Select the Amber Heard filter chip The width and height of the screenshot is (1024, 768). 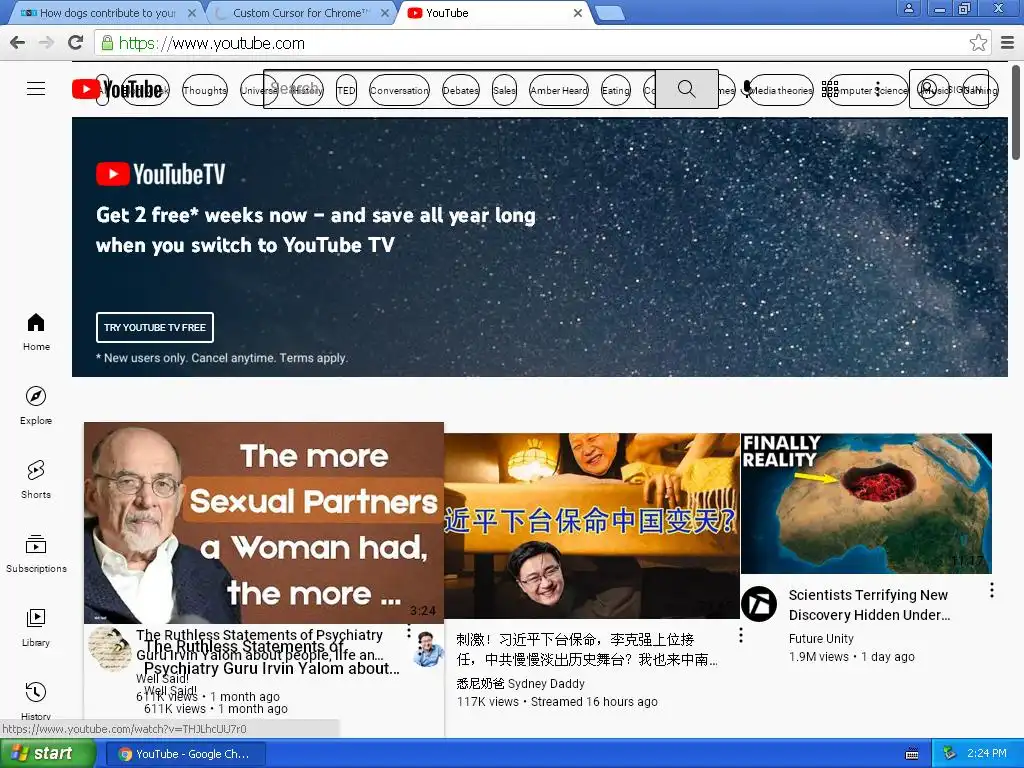tap(558, 91)
